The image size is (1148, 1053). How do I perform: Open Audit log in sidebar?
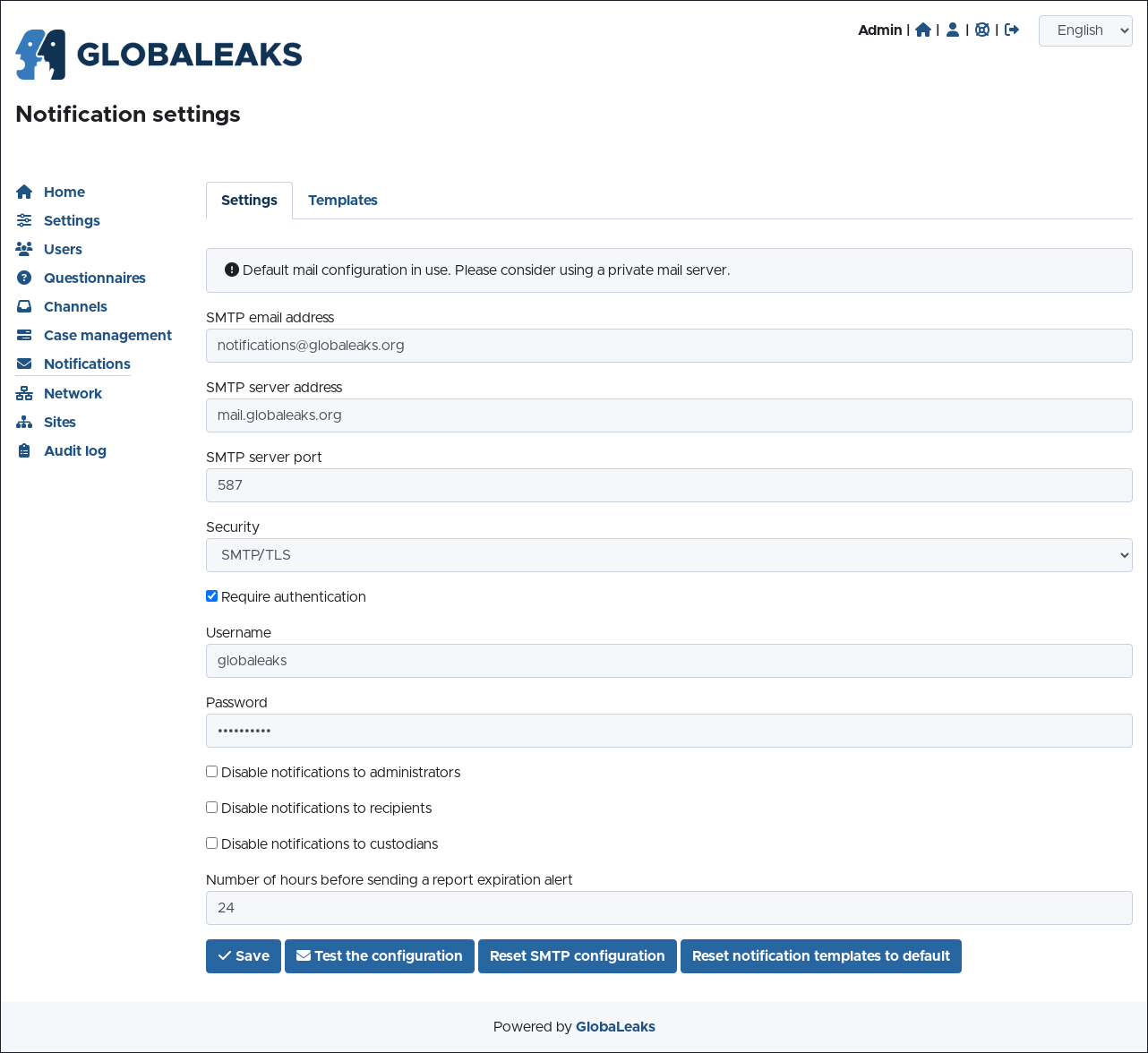click(74, 450)
